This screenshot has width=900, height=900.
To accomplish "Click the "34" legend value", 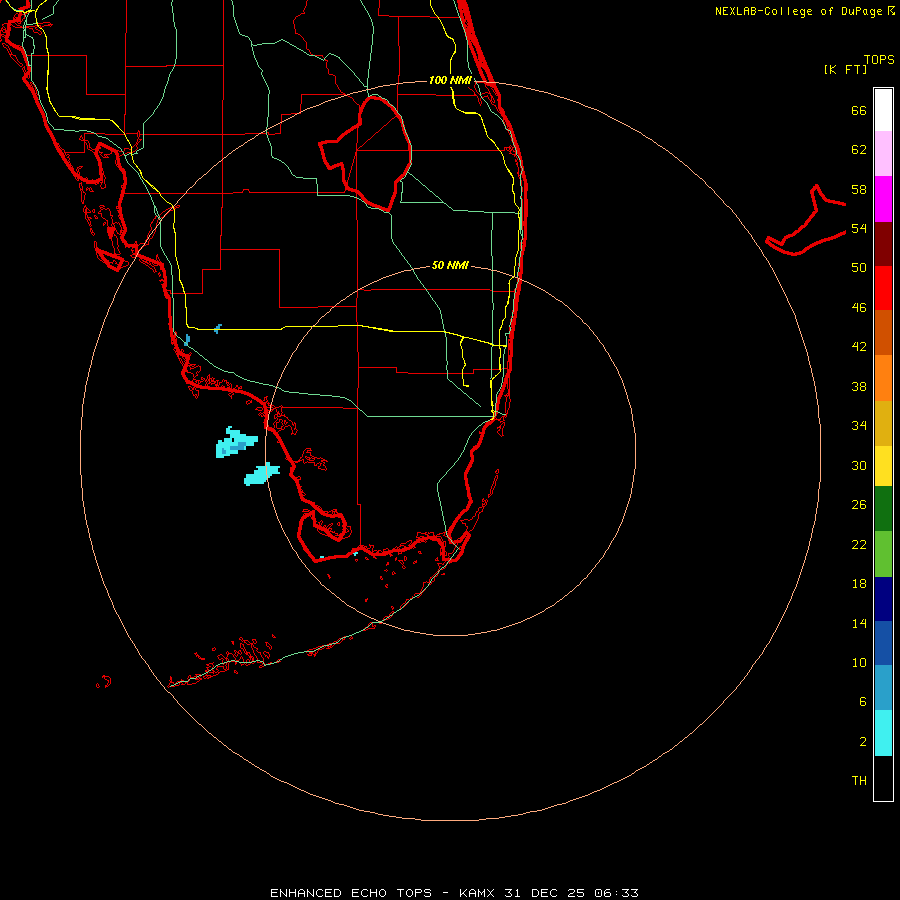I will (859, 425).
